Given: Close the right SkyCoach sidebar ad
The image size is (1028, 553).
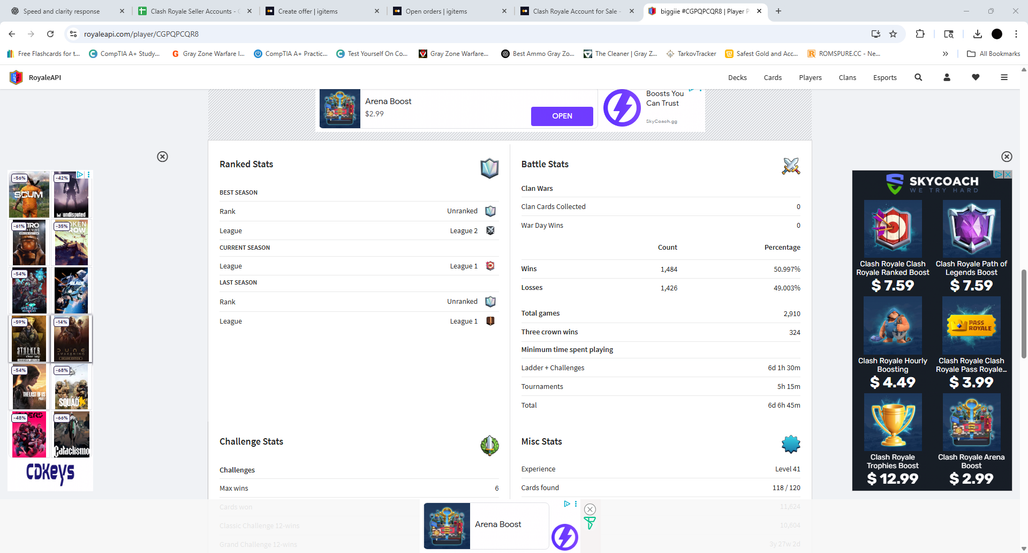Looking at the screenshot, I should coord(1006,156).
